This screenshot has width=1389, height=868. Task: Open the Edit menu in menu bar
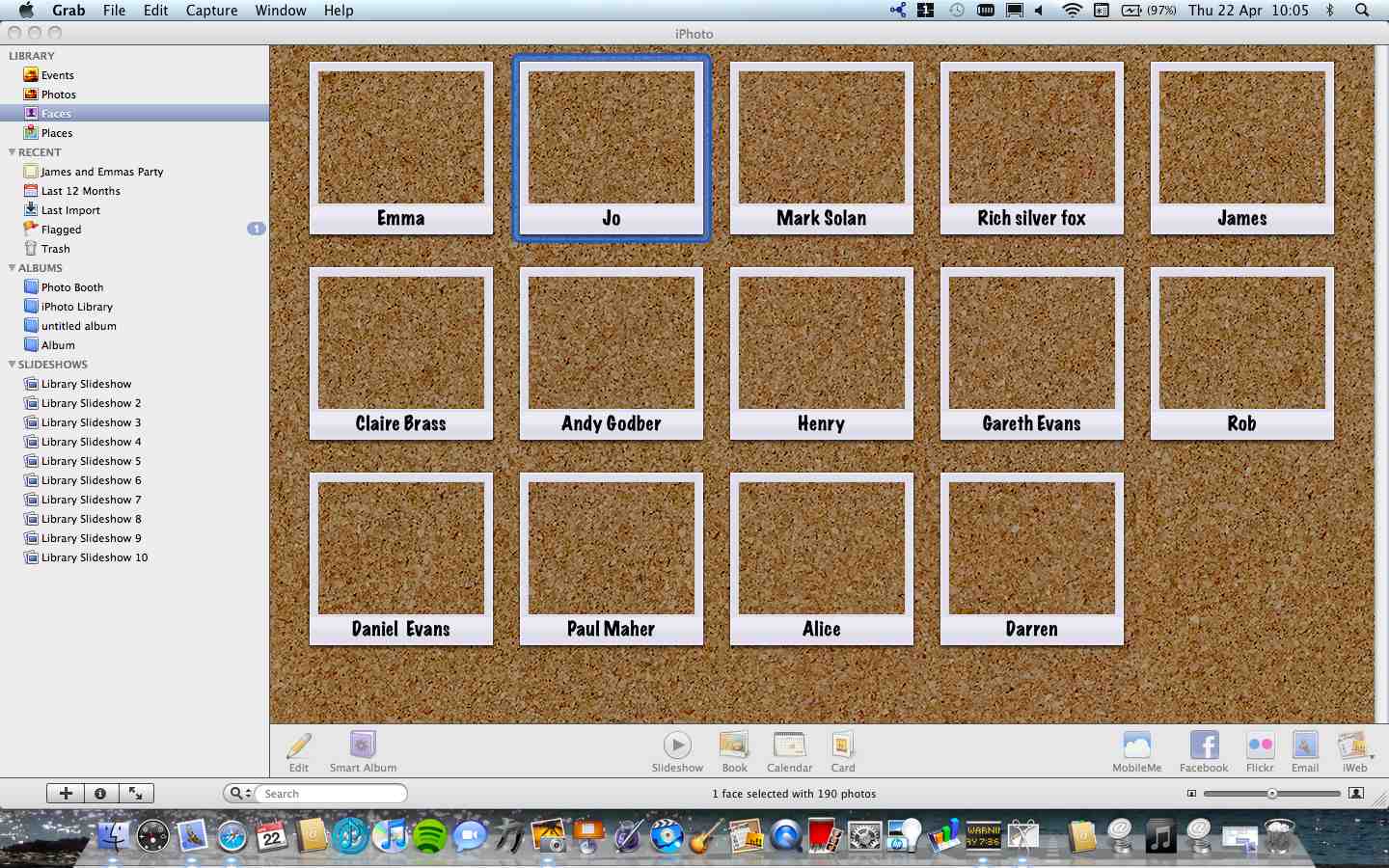click(x=155, y=11)
